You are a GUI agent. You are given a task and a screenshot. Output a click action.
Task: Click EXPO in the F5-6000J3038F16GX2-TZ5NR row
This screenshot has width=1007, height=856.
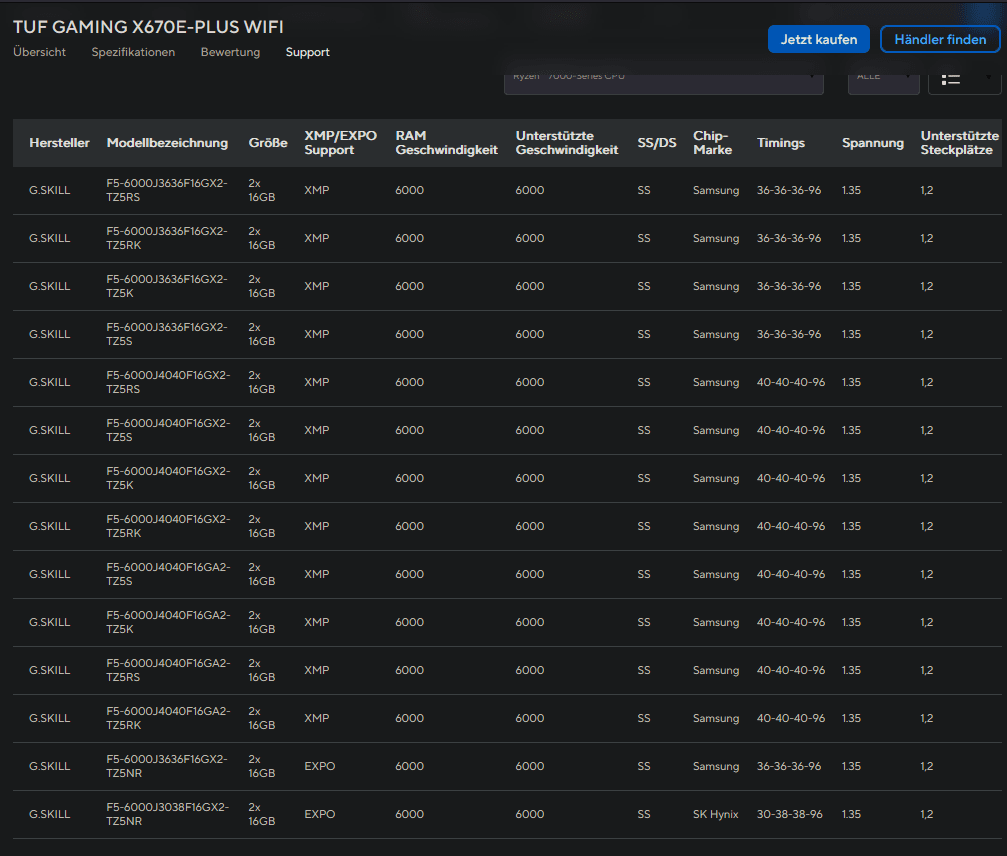[320, 814]
